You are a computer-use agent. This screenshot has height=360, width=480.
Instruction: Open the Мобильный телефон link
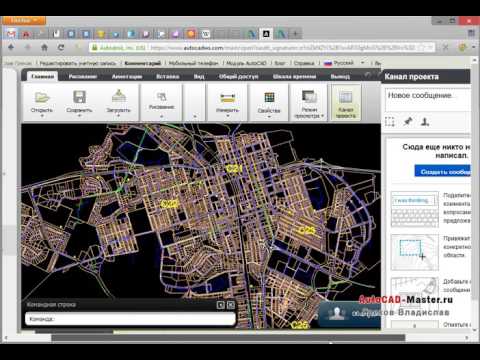(194, 63)
